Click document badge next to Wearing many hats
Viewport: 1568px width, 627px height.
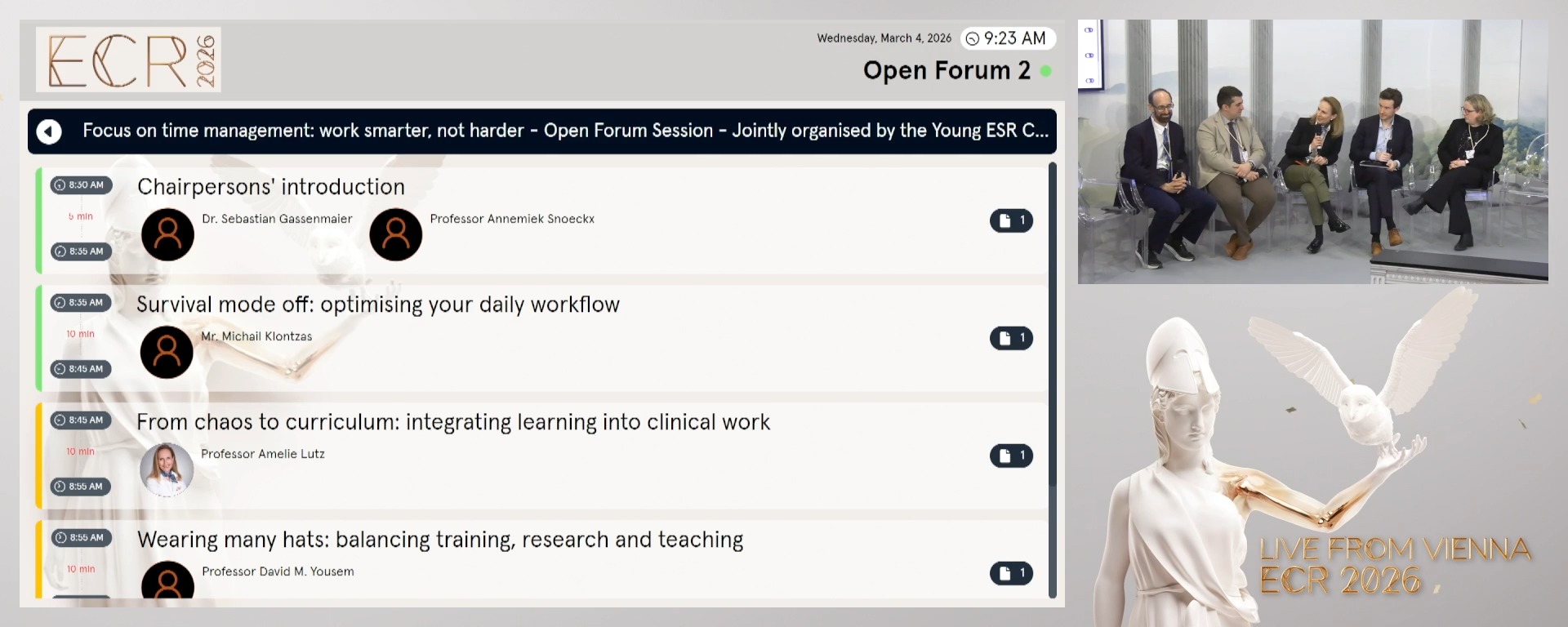(x=1011, y=573)
